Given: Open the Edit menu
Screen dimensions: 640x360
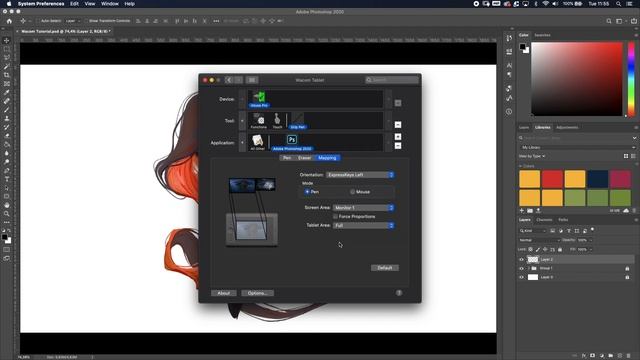Looking at the screenshot, I should point(74,4).
